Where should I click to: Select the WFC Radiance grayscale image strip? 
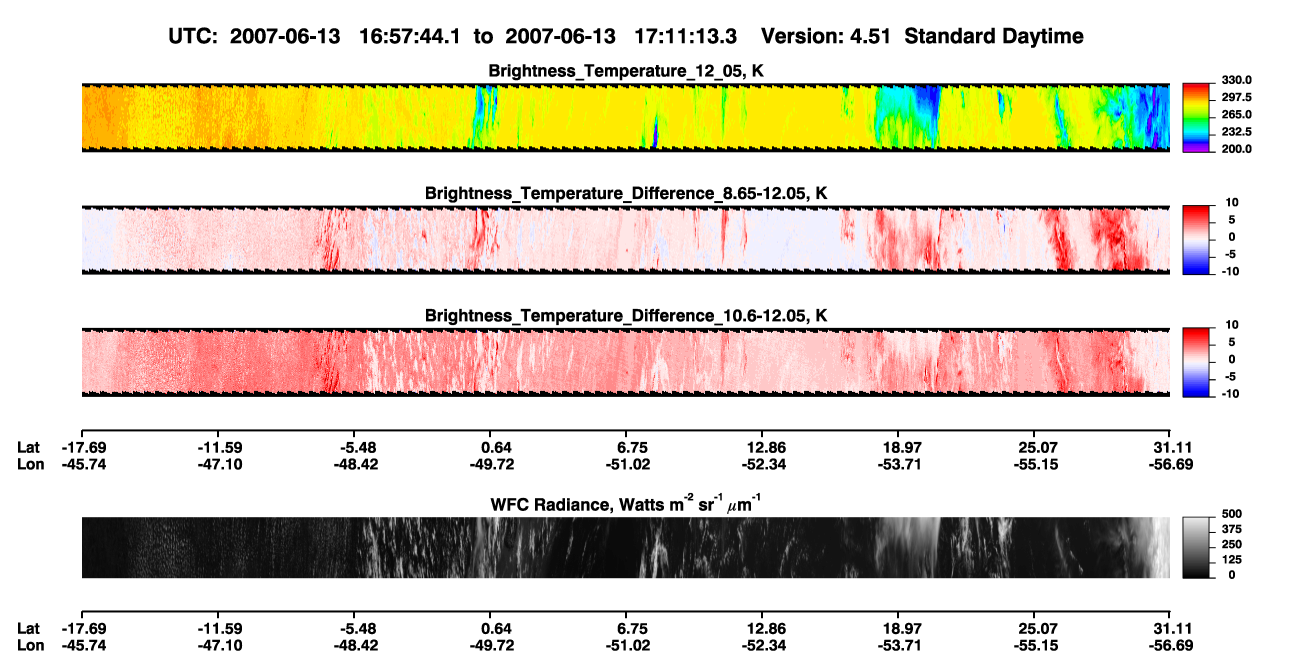click(625, 547)
